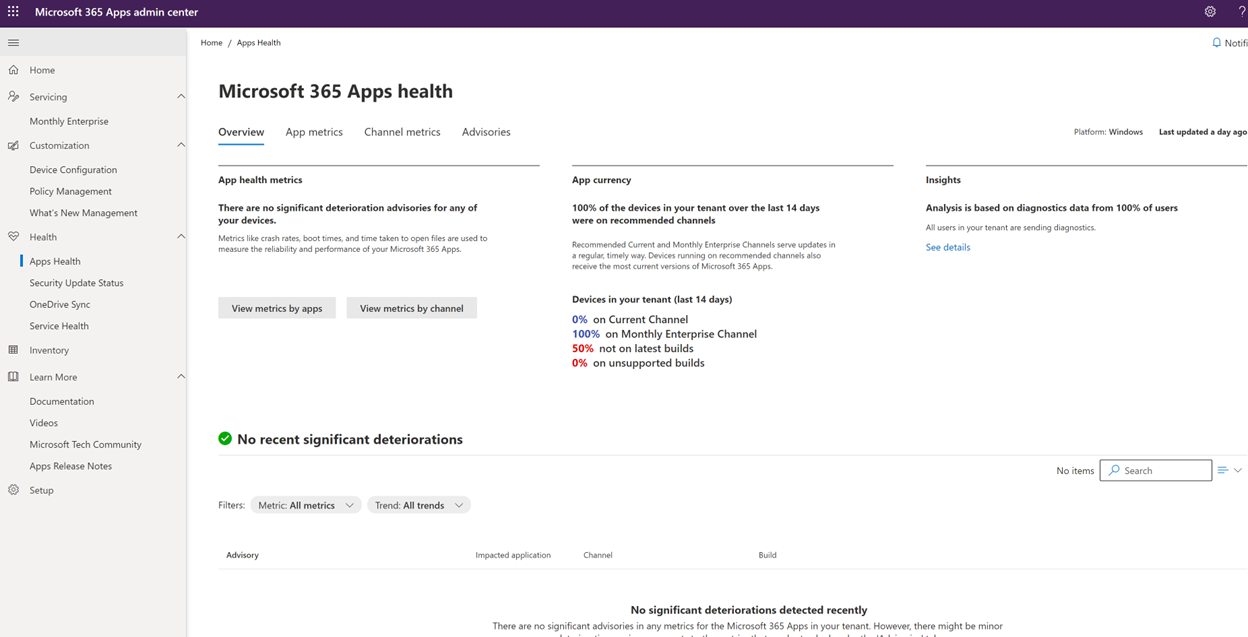
Task: Open the app launcher waffle menu
Action: [12, 12]
